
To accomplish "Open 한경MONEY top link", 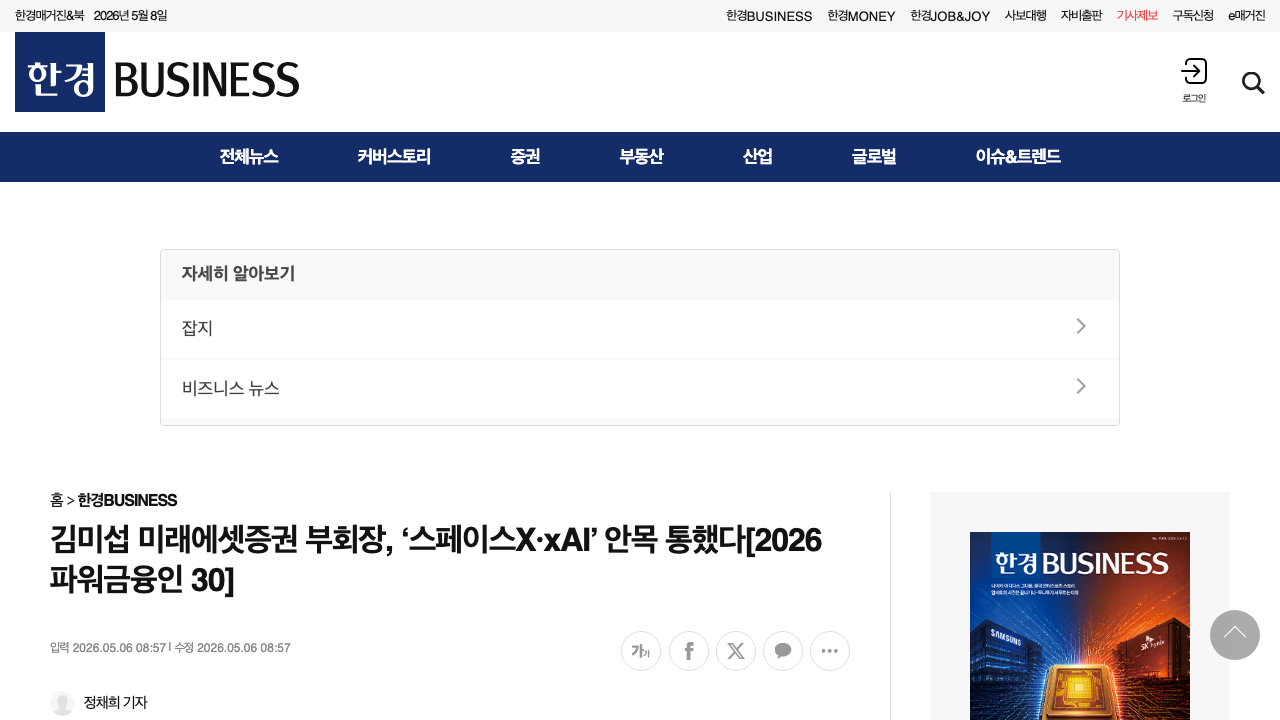I will [x=861, y=16].
